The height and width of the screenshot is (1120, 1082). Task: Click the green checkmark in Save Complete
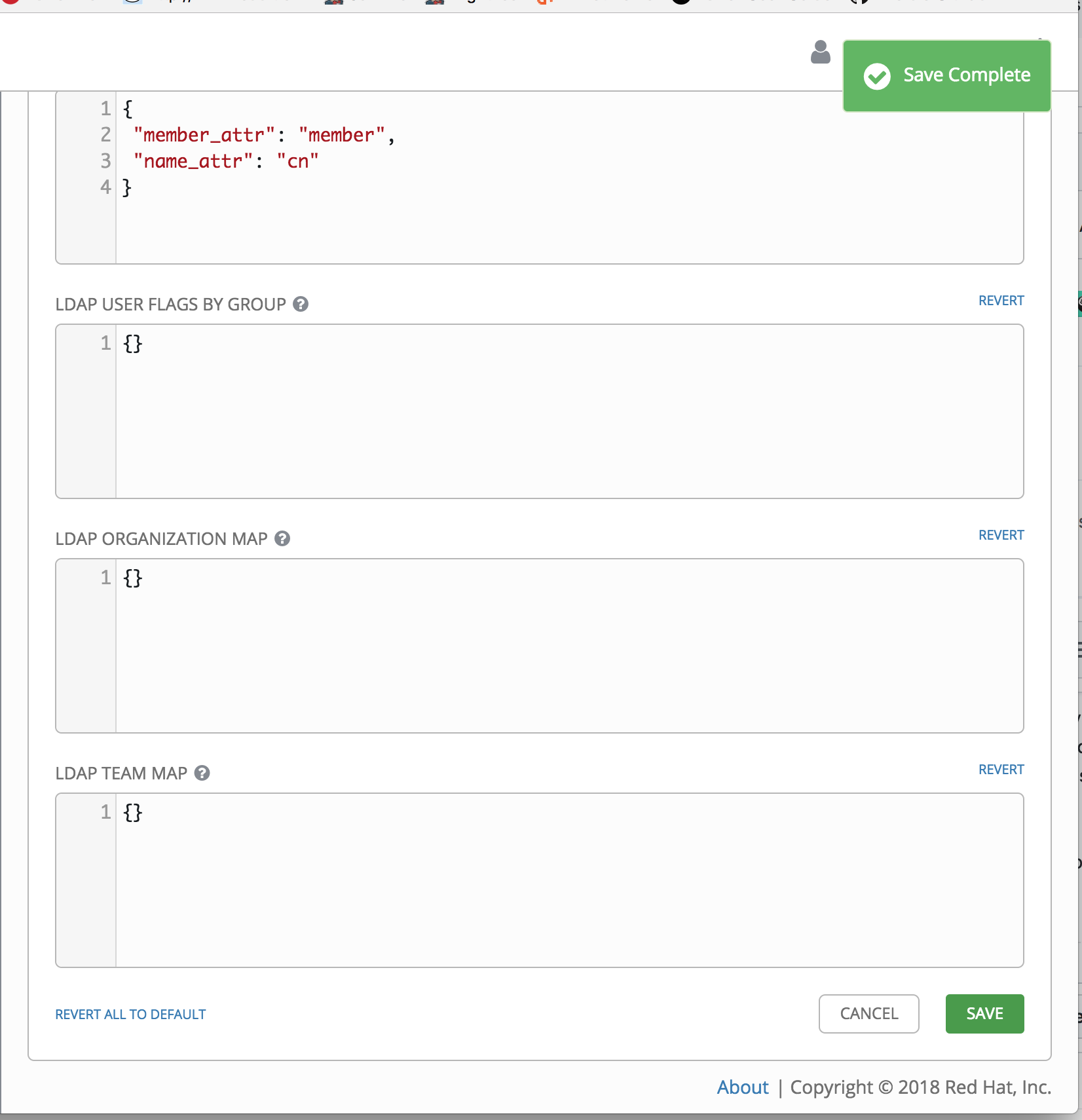(x=876, y=76)
